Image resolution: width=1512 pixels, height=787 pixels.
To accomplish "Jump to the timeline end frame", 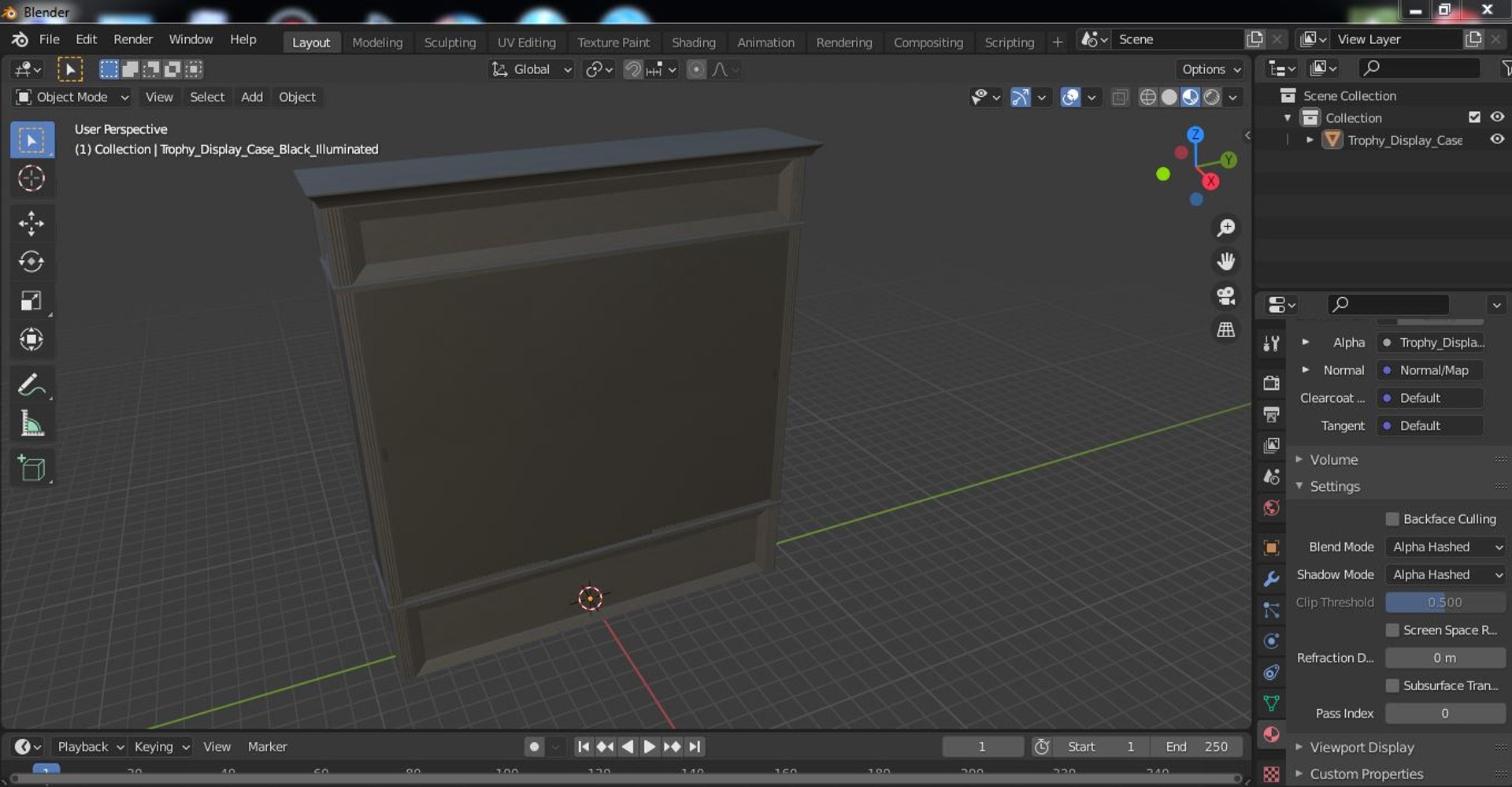I will [695, 747].
